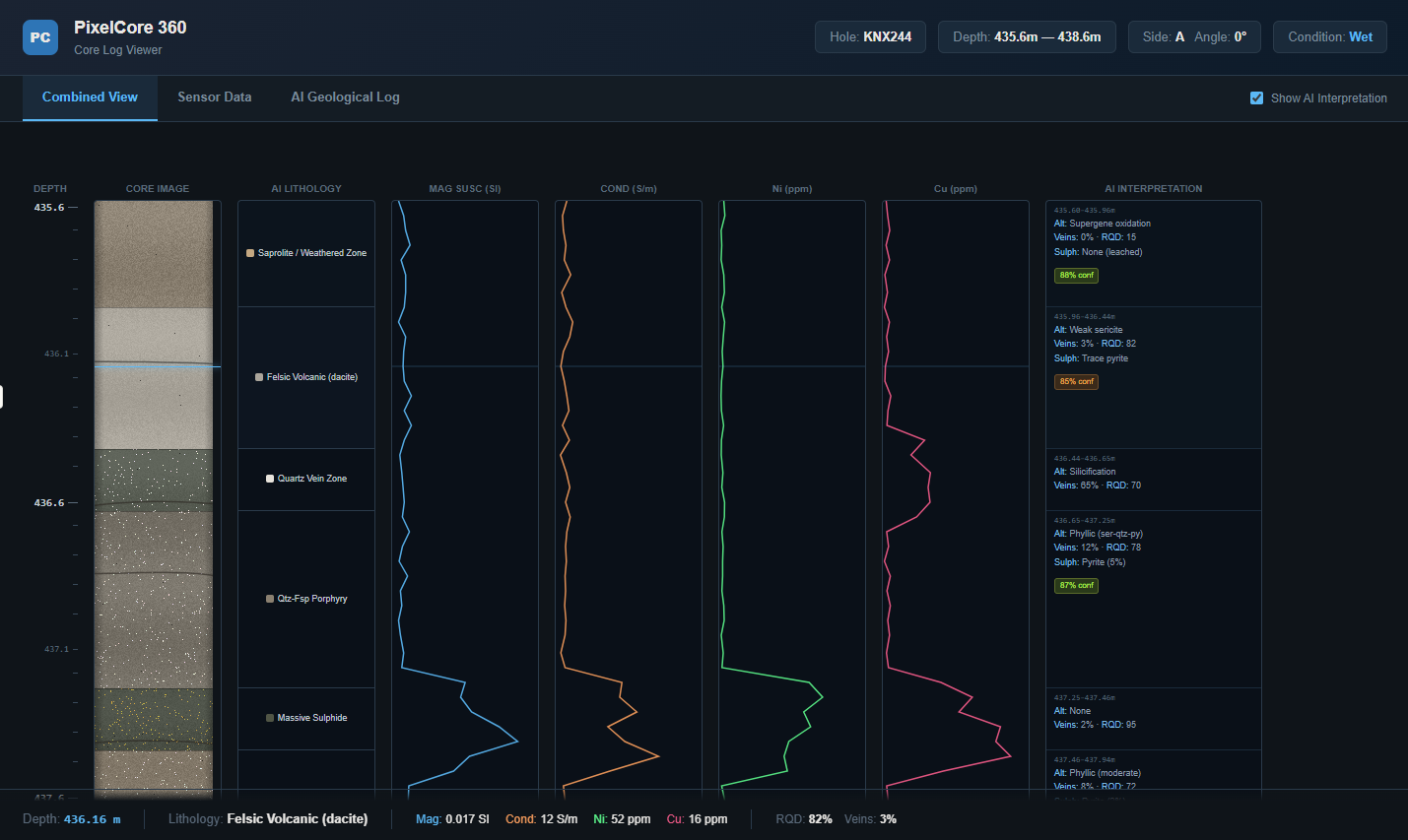The width and height of the screenshot is (1408, 840).
Task: Click the Saprolite / Weathered Zone color swatch
Action: pos(250,253)
